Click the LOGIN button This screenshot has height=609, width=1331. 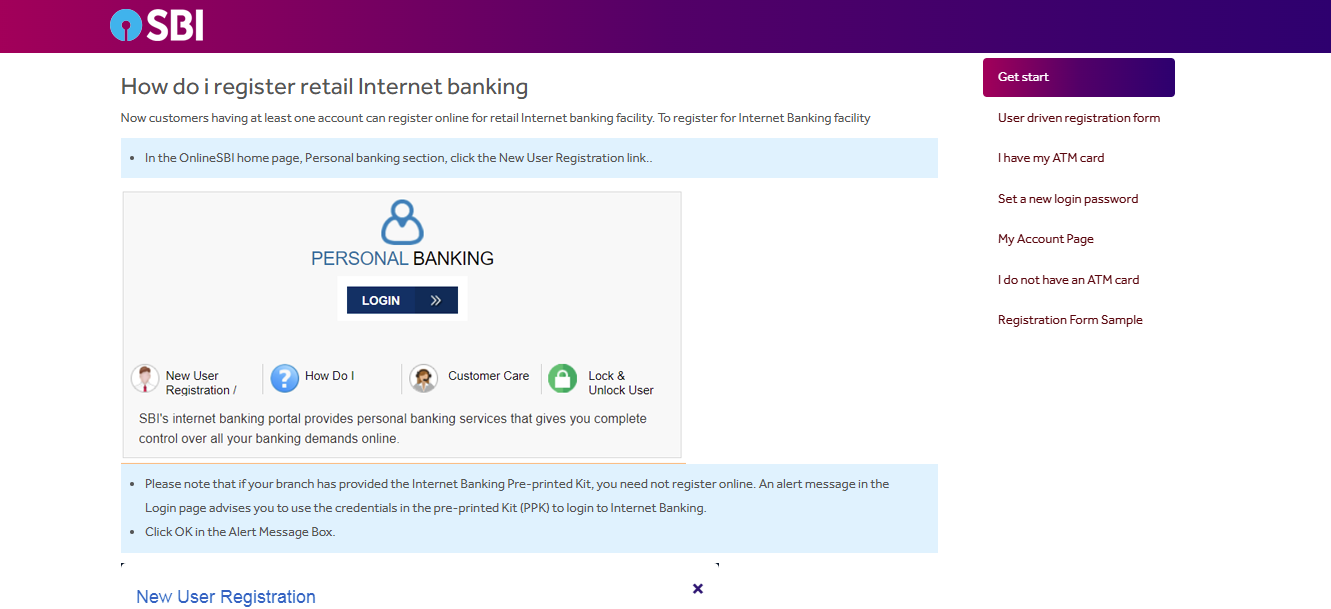click(402, 300)
